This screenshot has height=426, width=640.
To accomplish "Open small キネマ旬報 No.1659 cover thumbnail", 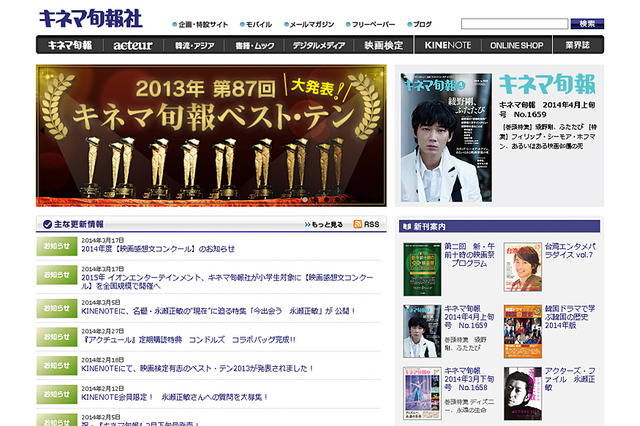I will point(422,331).
